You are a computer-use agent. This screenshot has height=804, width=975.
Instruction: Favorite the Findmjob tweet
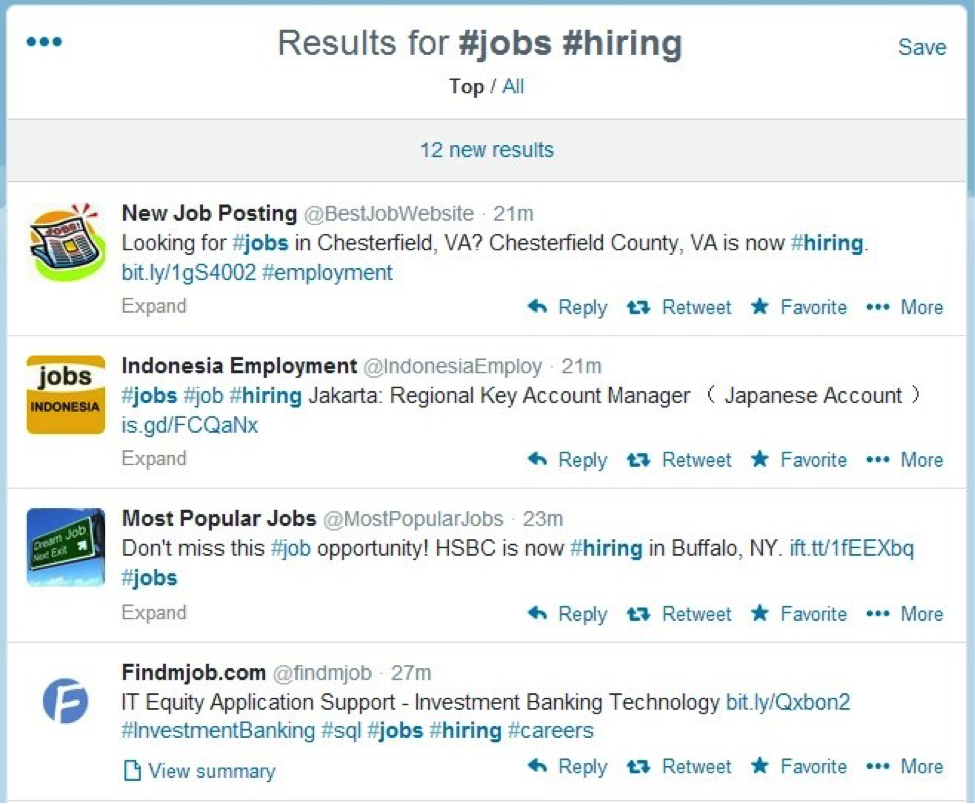798,767
